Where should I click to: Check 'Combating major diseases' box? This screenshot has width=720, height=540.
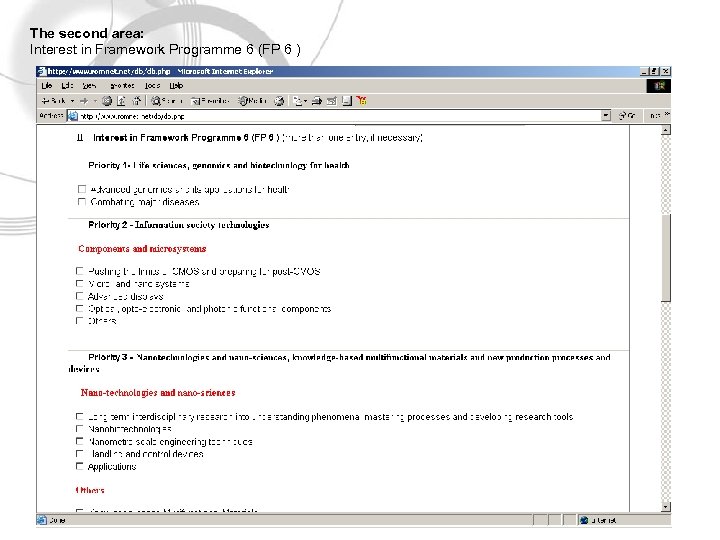[82, 201]
